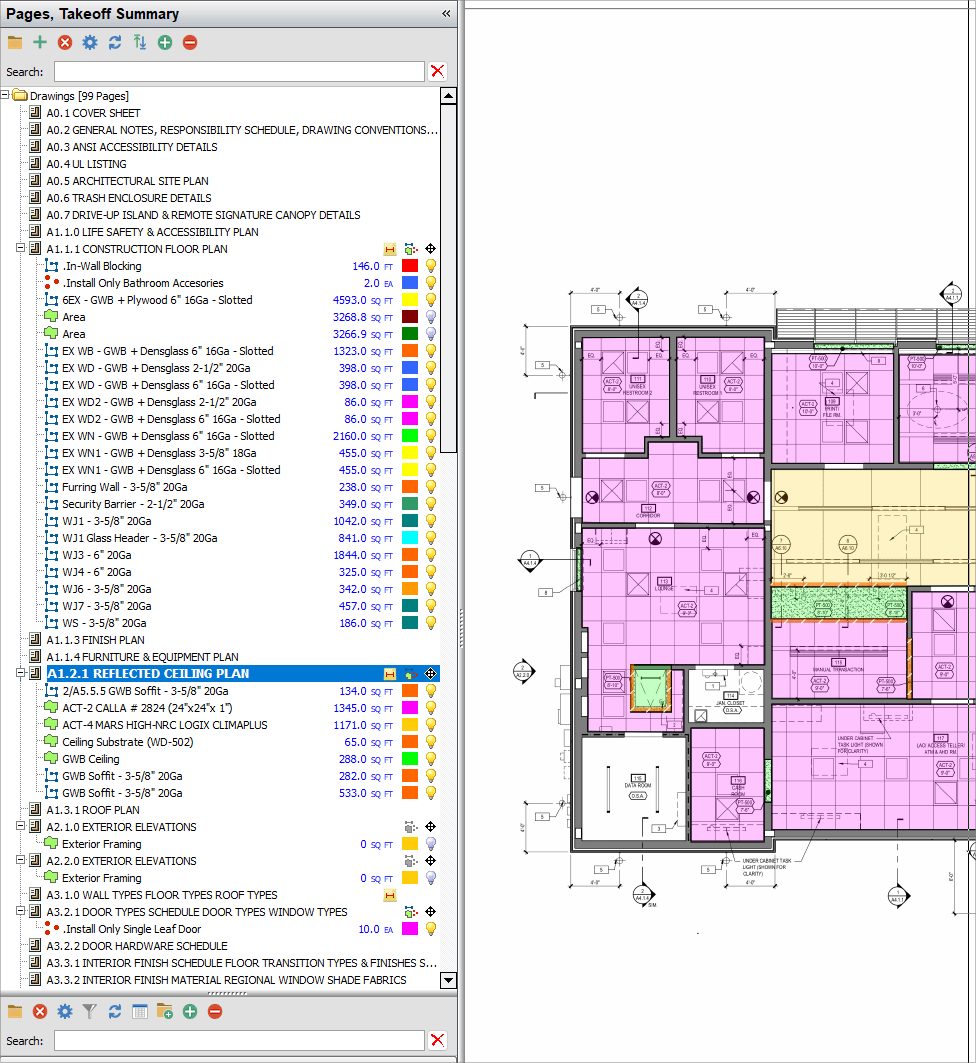Click the sort order icon in top toolbar
Image resolution: width=976 pixels, height=1063 pixels.
(x=140, y=42)
